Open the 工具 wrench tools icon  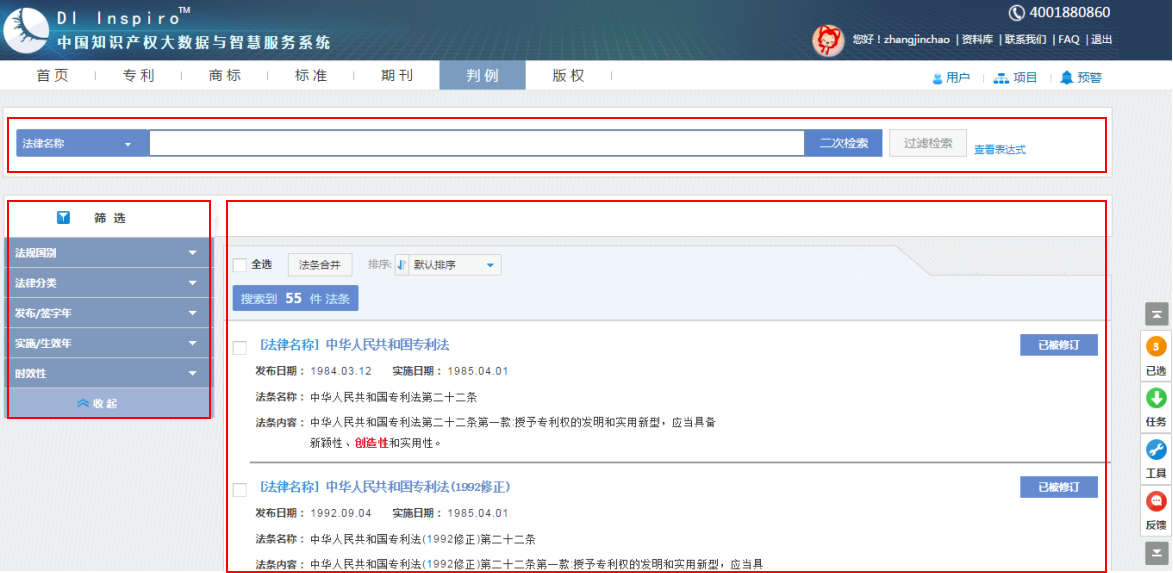pyautogui.click(x=1155, y=450)
